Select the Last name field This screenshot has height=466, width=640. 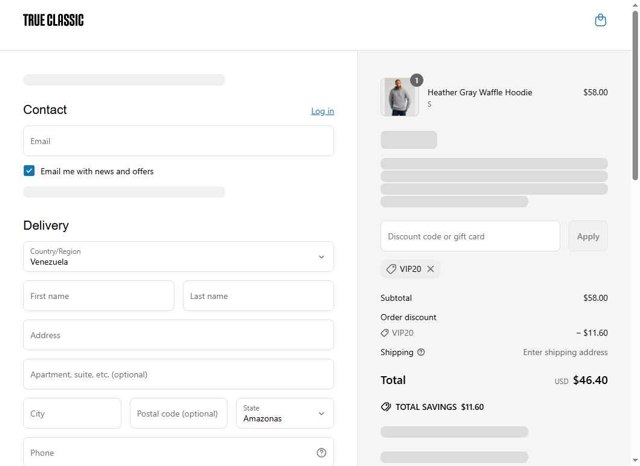(258, 296)
